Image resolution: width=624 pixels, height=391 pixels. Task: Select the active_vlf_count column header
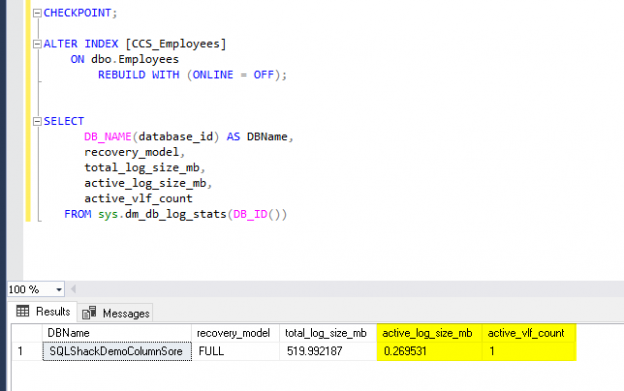[529, 333]
